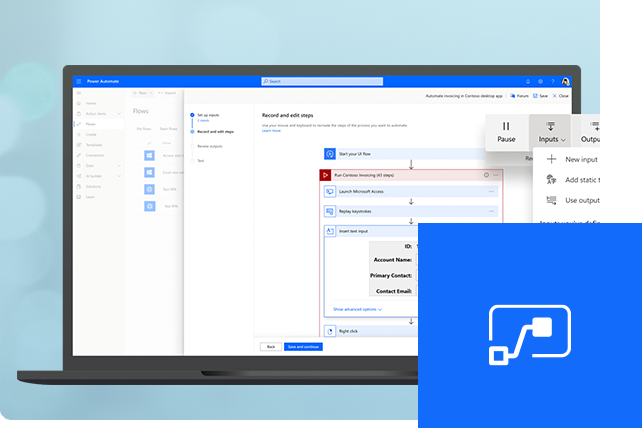Select the Replay keystrokes step
Screen dimensions: 642x428
coord(411,211)
